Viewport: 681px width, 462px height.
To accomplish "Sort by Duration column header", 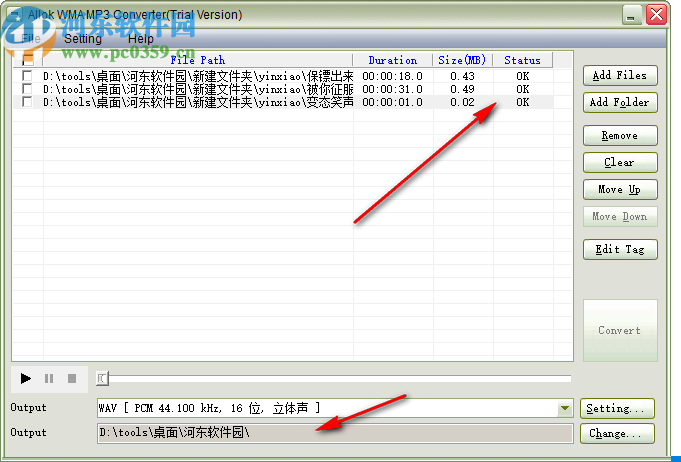I will [393, 60].
